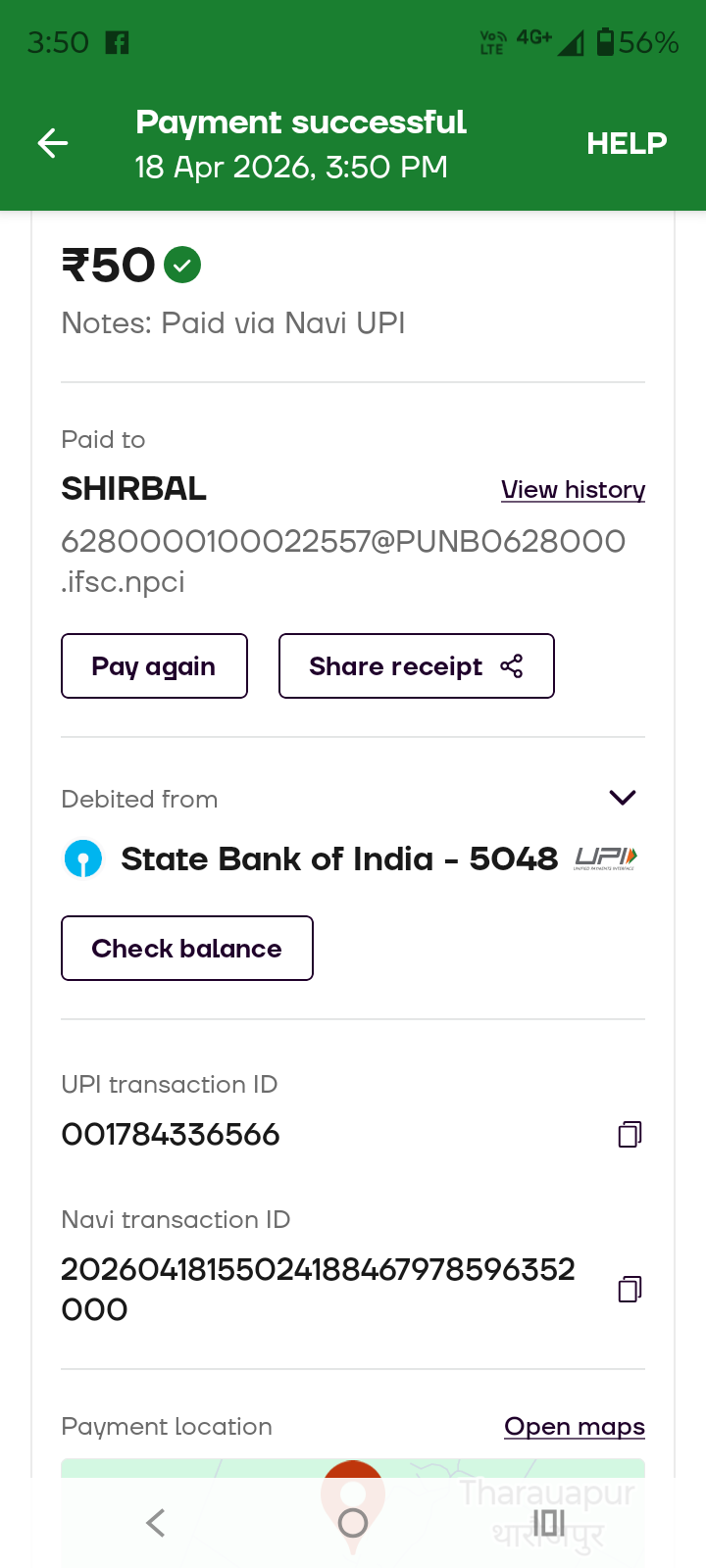Open the View history link
The image size is (706, 1568).
(573, 489)
